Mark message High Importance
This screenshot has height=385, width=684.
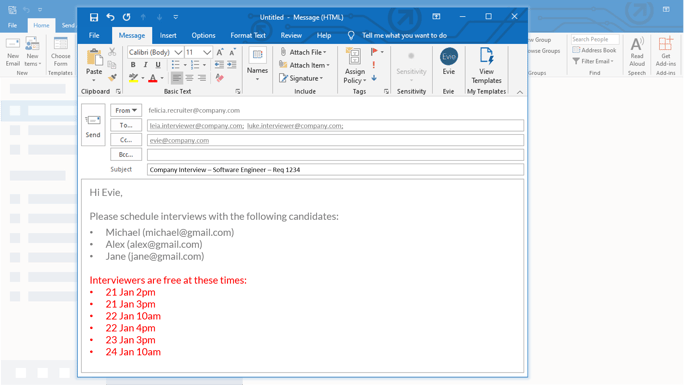point(374,65)
